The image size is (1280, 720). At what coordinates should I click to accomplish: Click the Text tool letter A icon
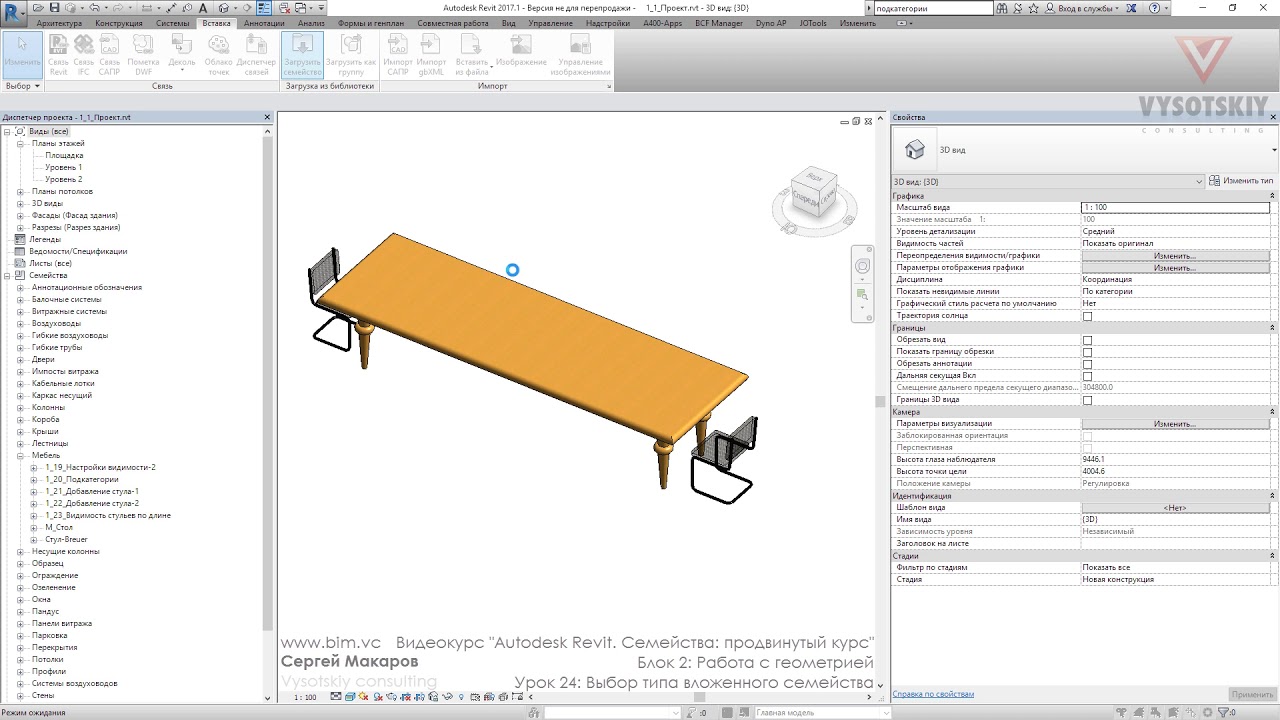(203, 8)
